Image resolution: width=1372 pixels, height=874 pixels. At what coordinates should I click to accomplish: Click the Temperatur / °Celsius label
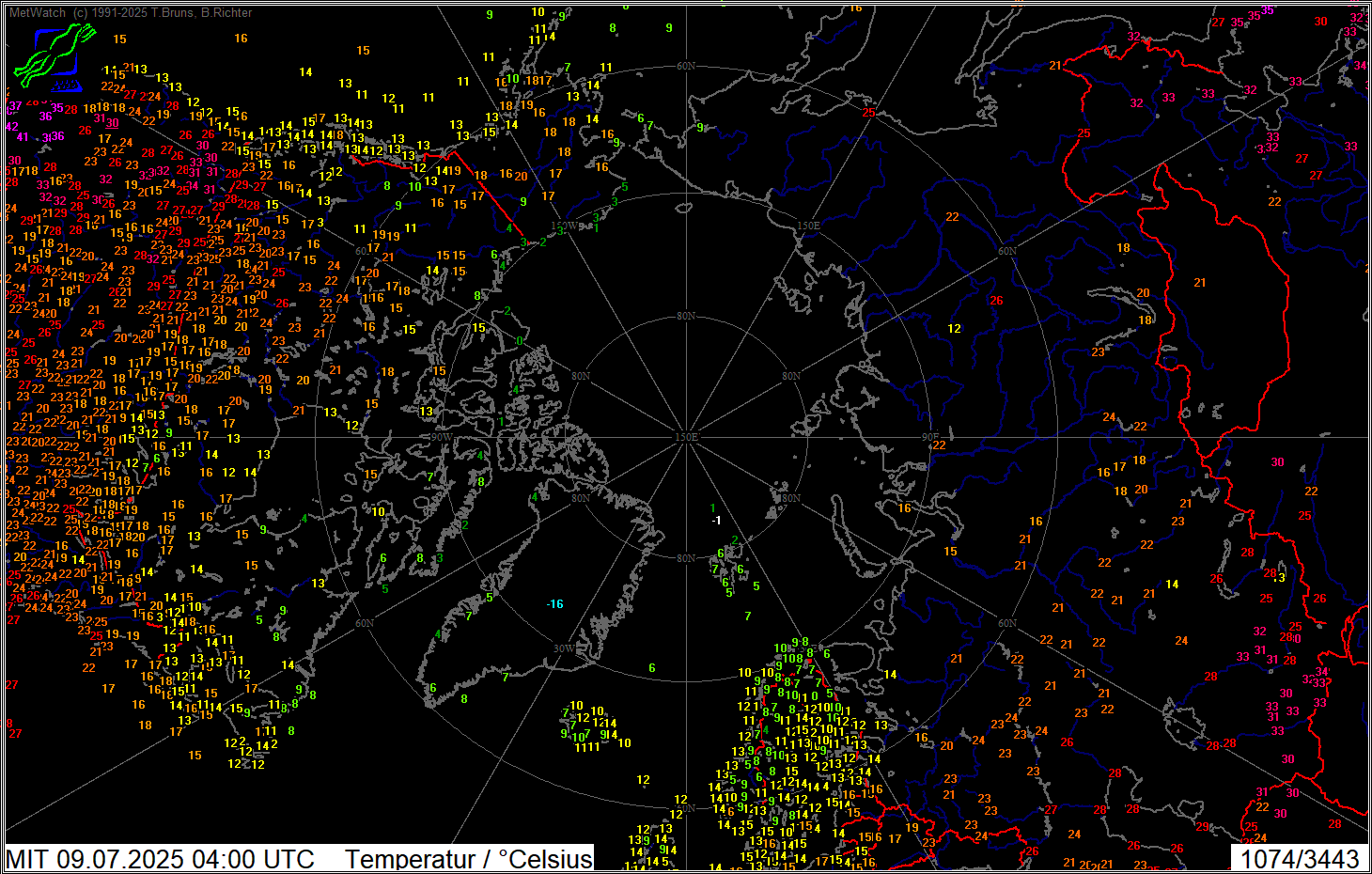click(x=469, y=859)
